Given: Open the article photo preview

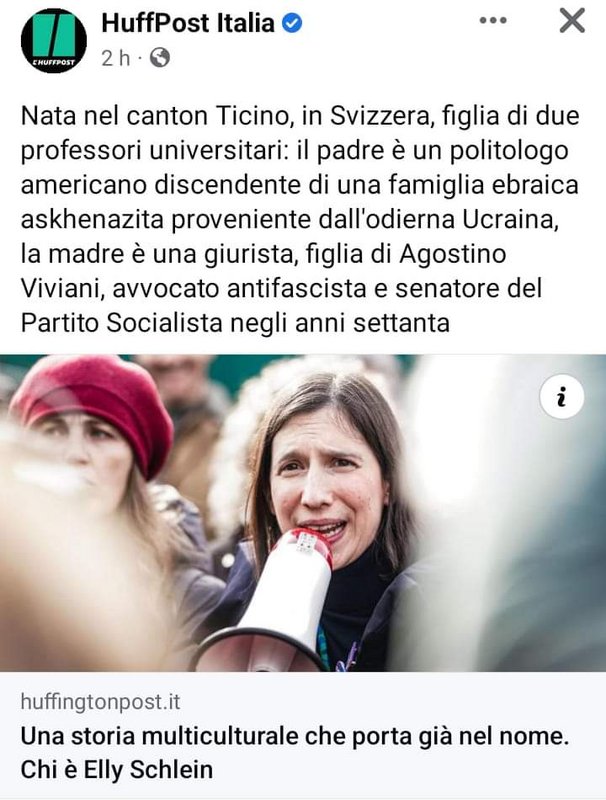Looking at the screenshot, I should coord(303,513).
